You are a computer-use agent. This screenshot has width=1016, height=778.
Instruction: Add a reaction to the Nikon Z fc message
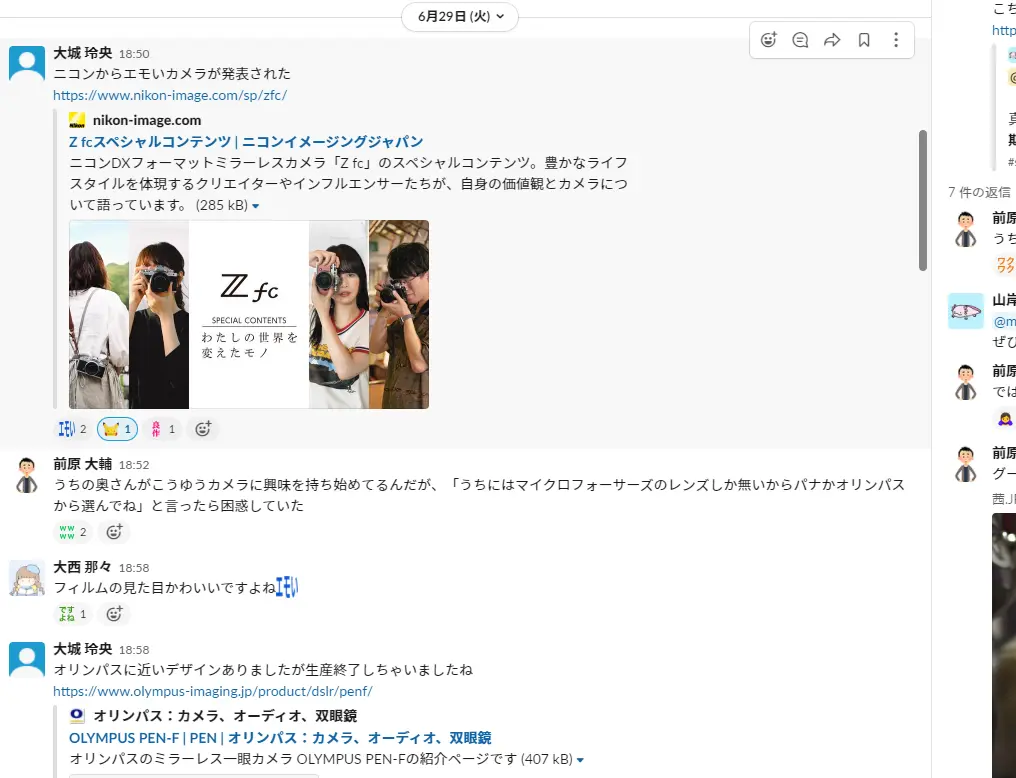click(x=203, y=429)
